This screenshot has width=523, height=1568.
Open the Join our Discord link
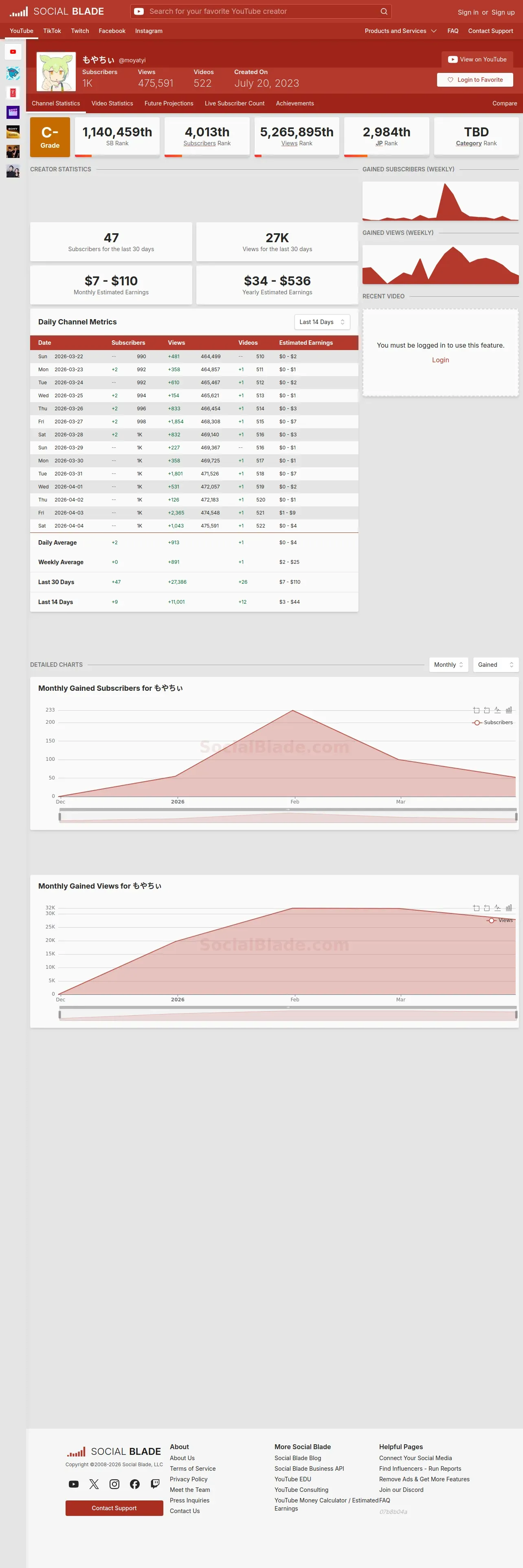pyautogui.click(x=401, y=1490)
